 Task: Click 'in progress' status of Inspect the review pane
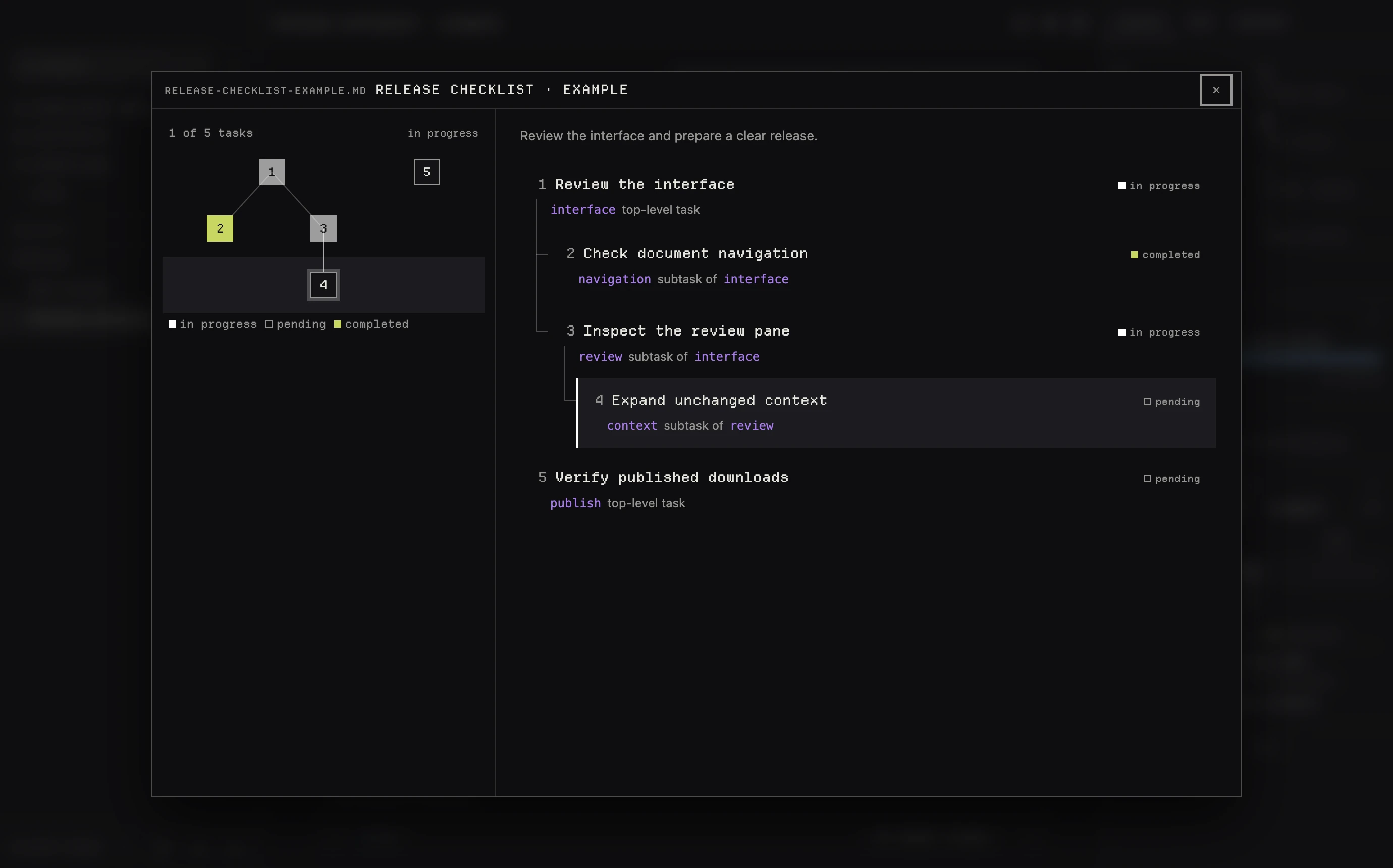pyautogui.click(x=1159, y=332)
